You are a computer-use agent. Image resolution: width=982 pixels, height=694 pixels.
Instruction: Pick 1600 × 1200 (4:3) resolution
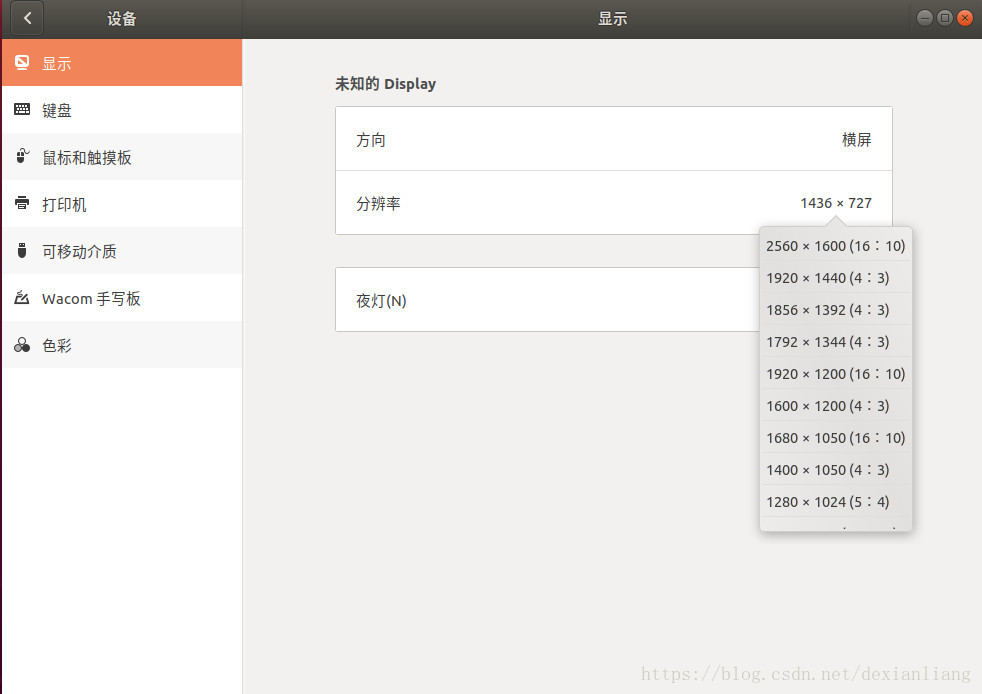pos(835,405)
